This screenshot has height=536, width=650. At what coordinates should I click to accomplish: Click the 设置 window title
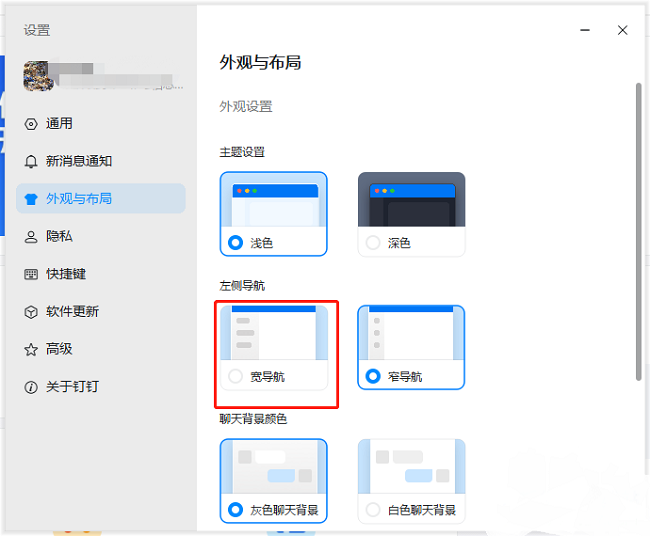click(37, 30)
